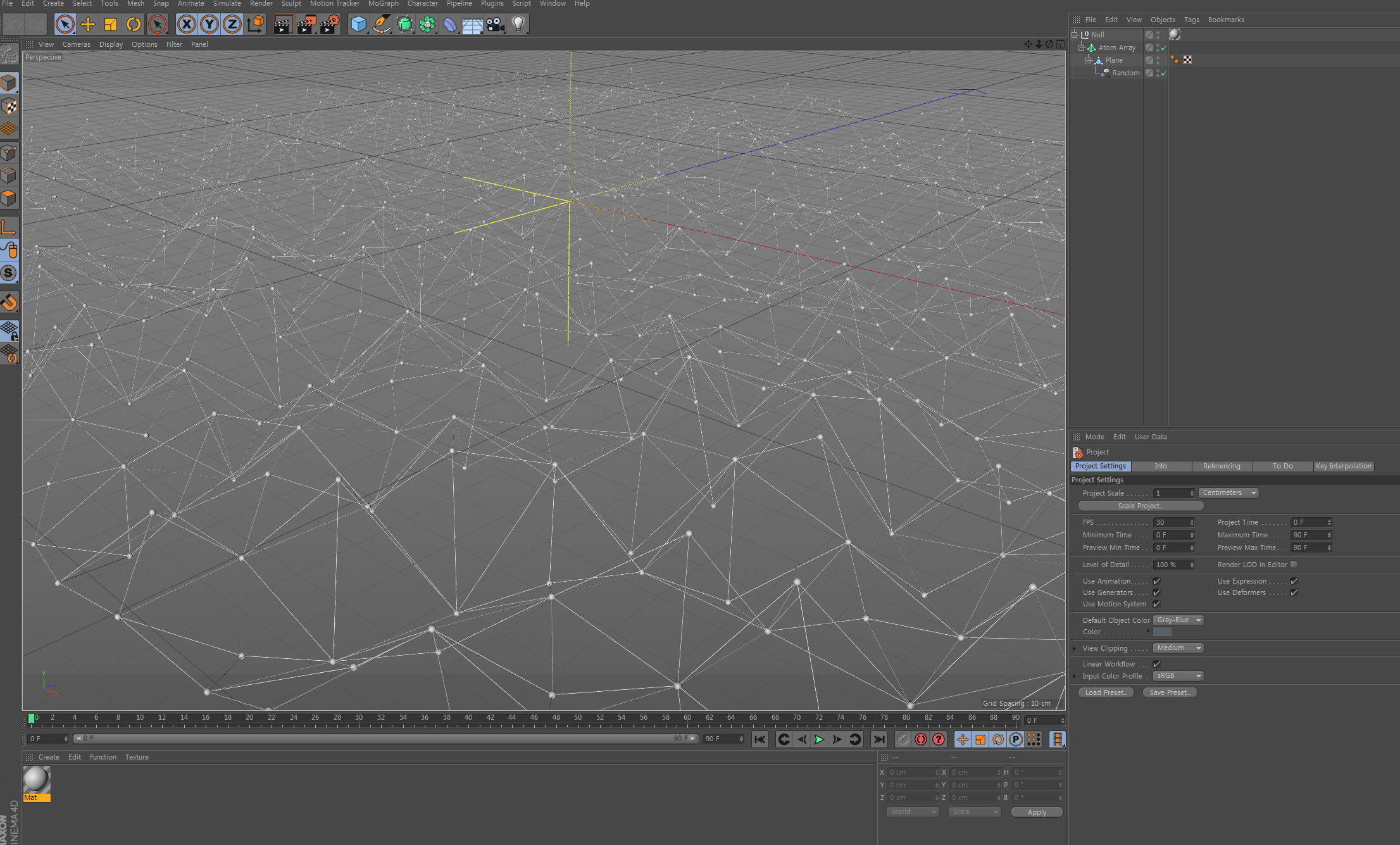
Task: Uncheck Use Deformers checkbox
Action: click(x=1294, y=592)
